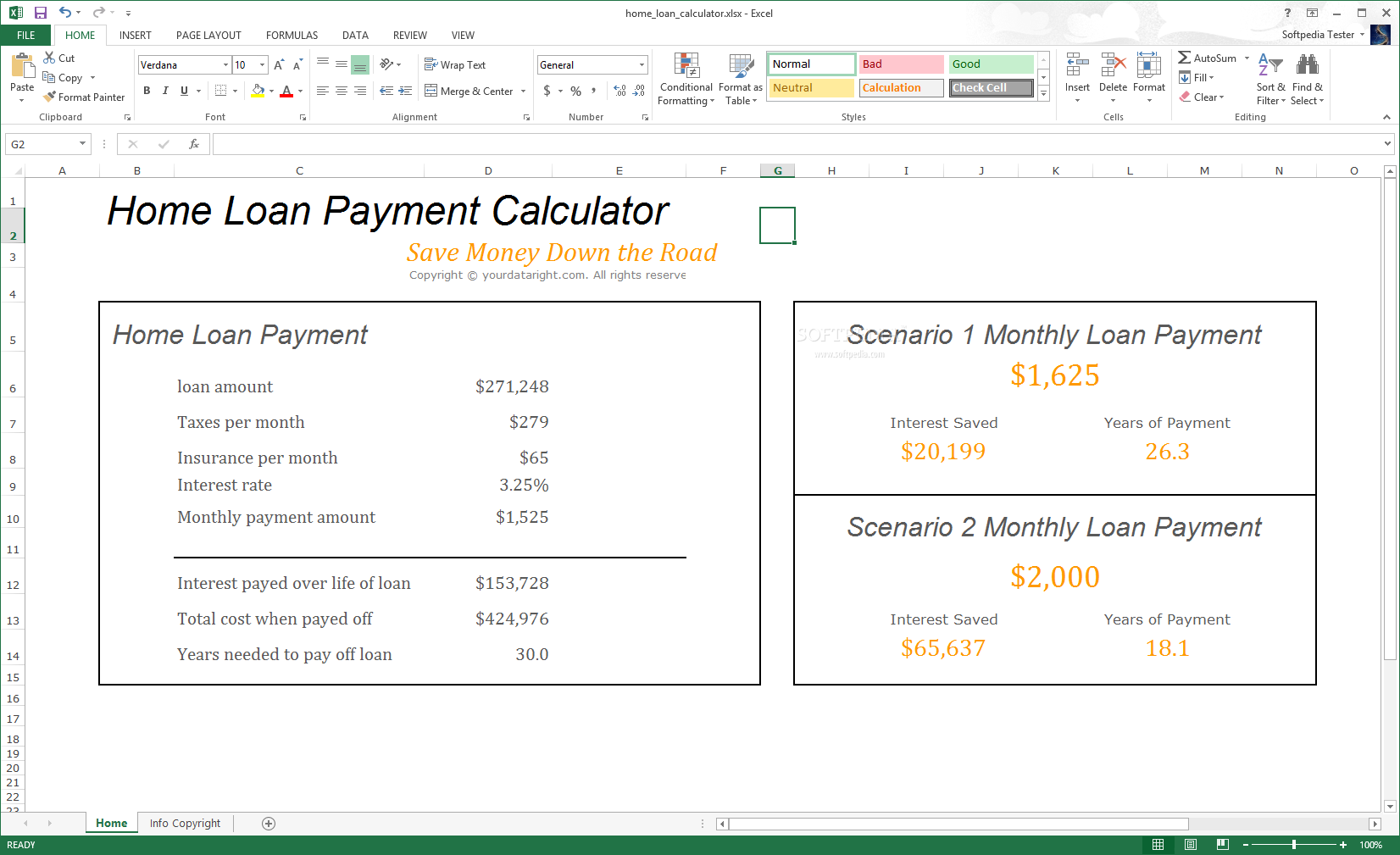
Task: Click the Copy icon
Action: [49, 77]
